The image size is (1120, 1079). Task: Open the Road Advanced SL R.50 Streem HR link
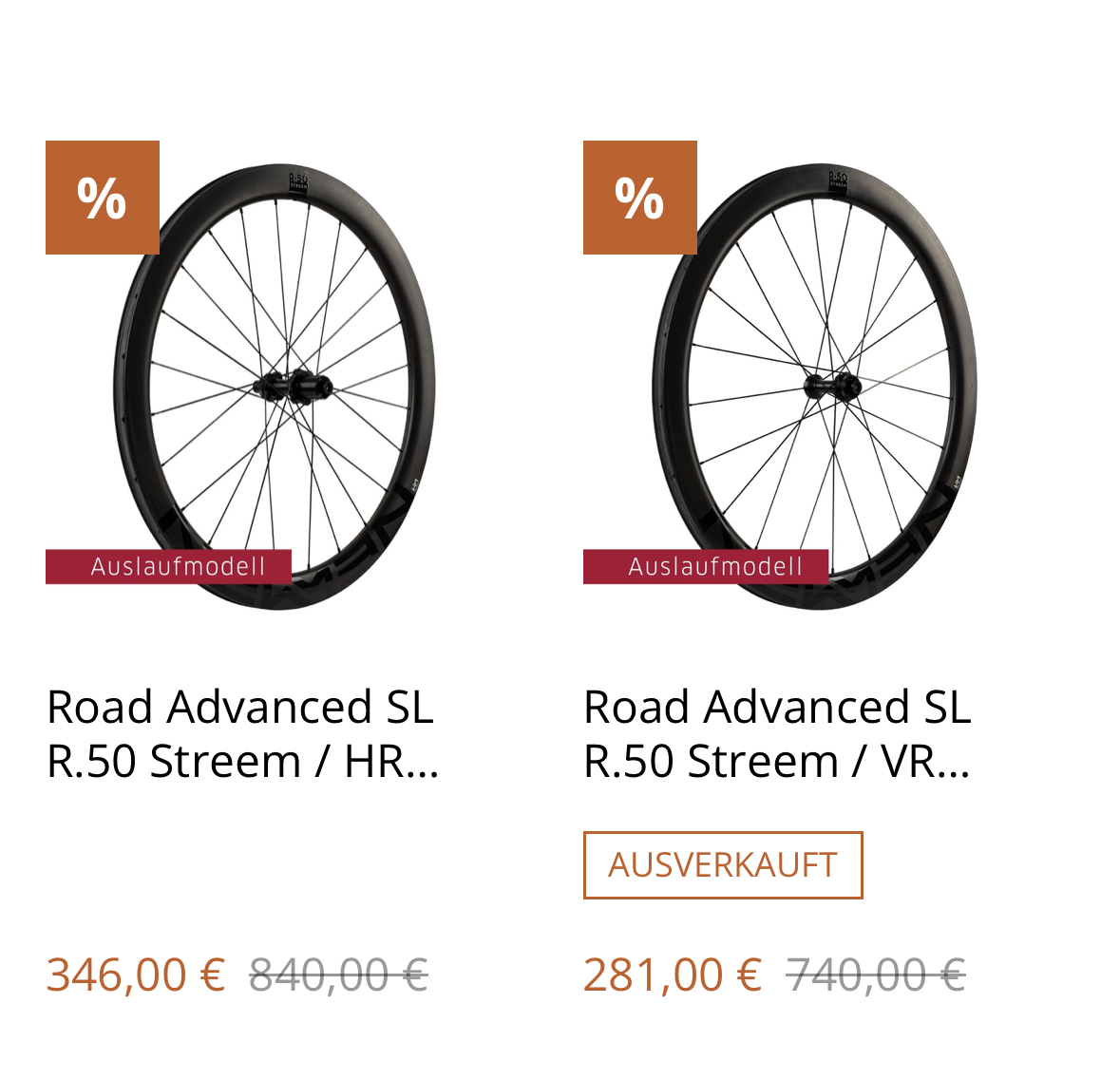pos(242,734)
